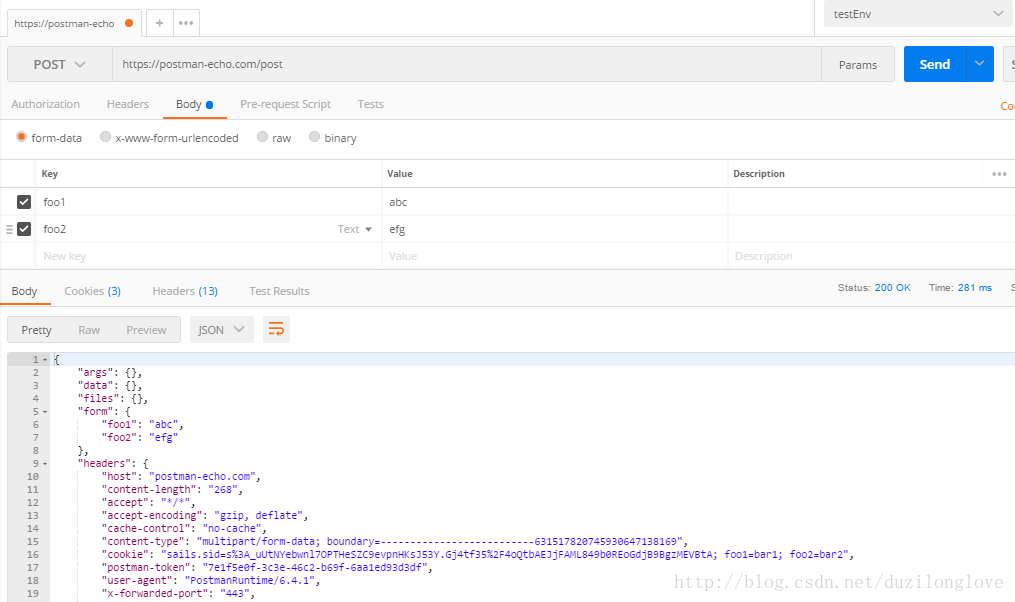Screen dimensions: 1015x602
Task: Open the response Cookies (3) tab
Action: click(x=92, y=291)
